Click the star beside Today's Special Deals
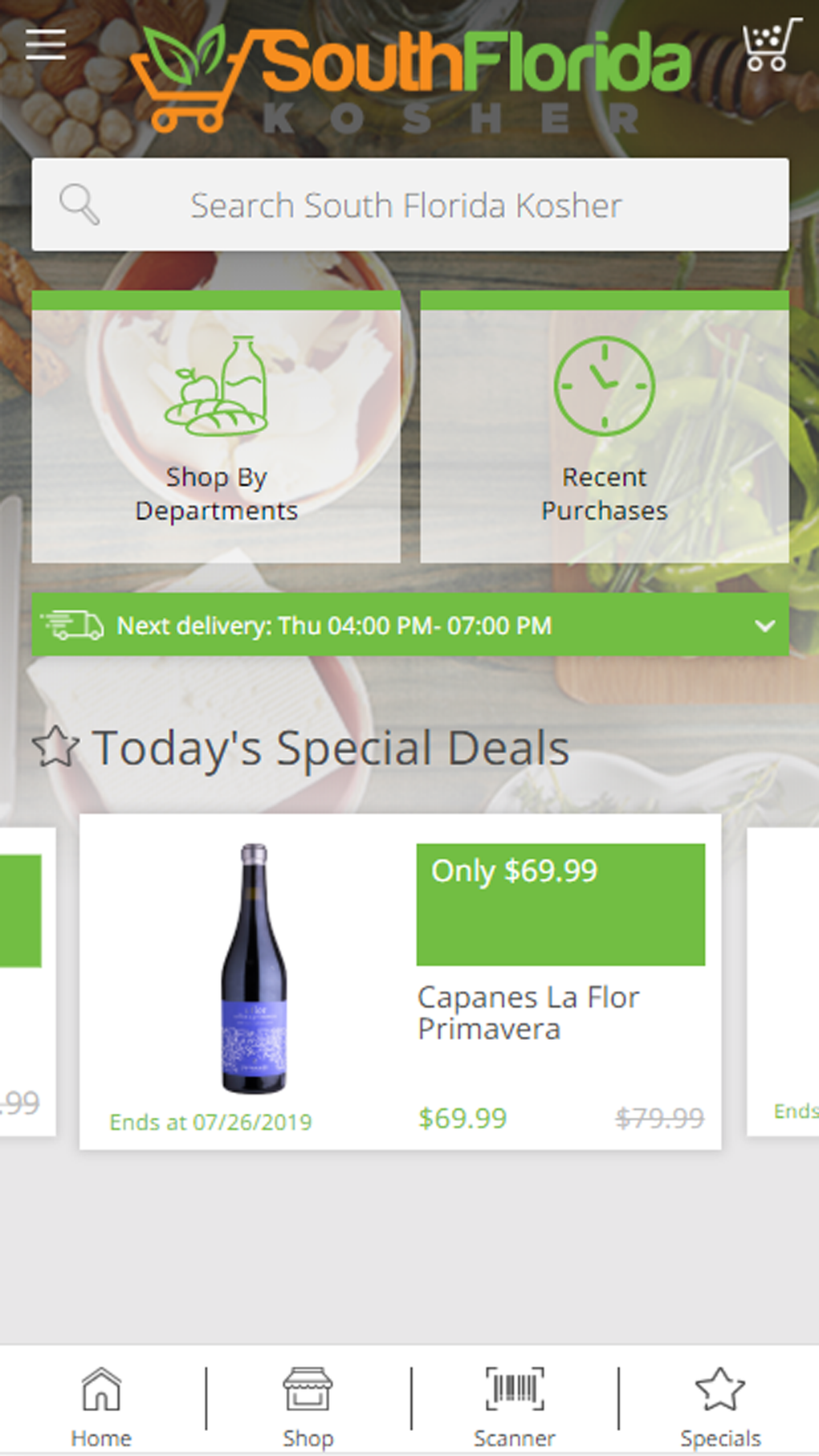Screen dimensions: 819x1456 55,747
